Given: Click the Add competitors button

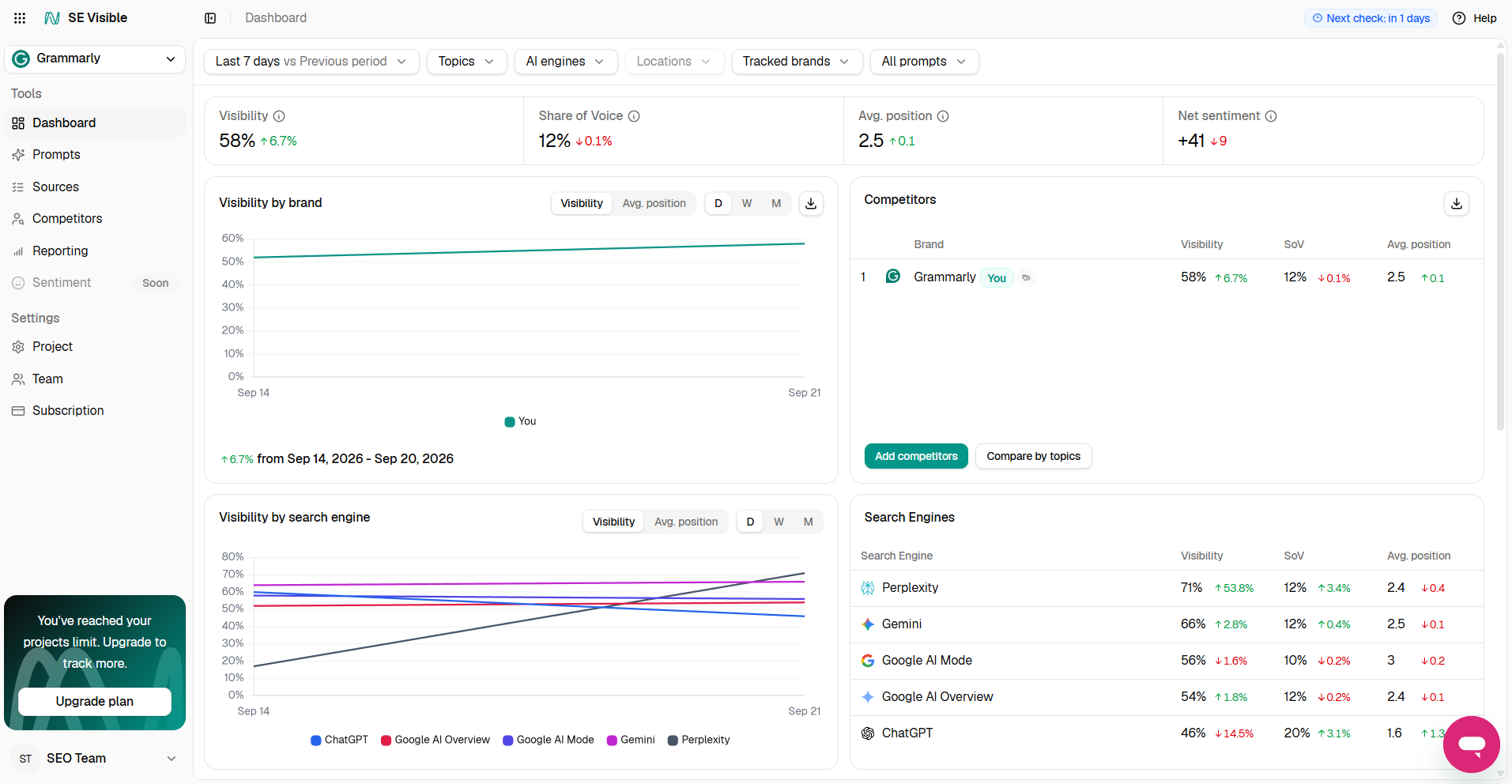Looking at the screenshot, I should point(916,456).
